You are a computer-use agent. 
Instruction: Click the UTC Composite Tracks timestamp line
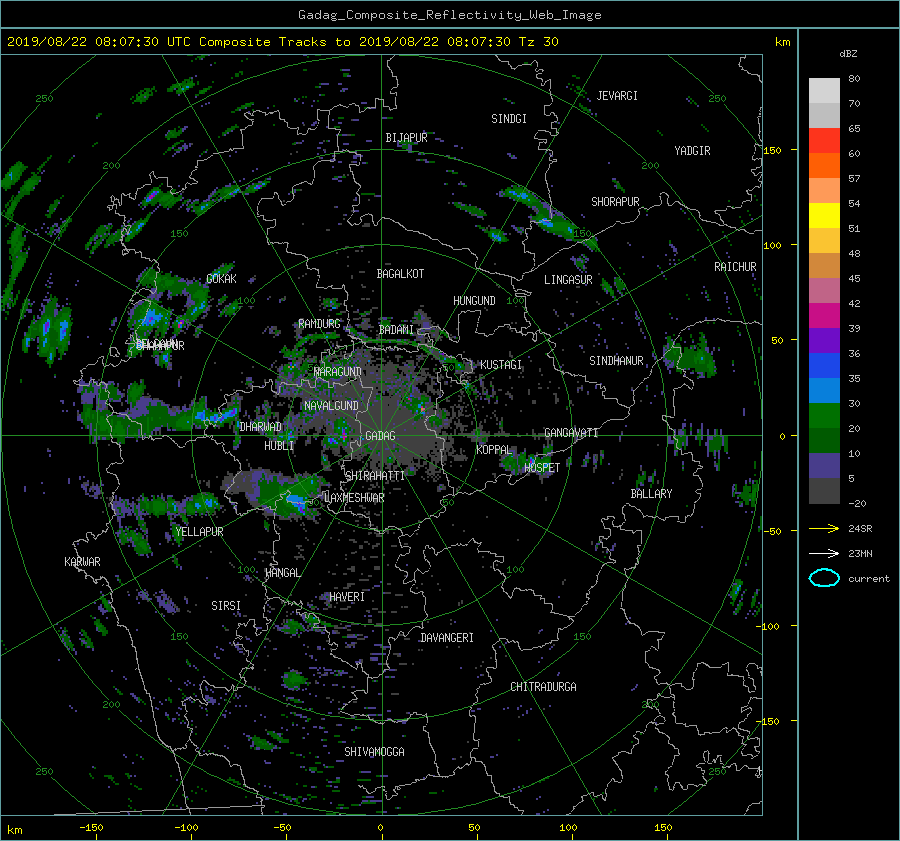click(282, 42)
